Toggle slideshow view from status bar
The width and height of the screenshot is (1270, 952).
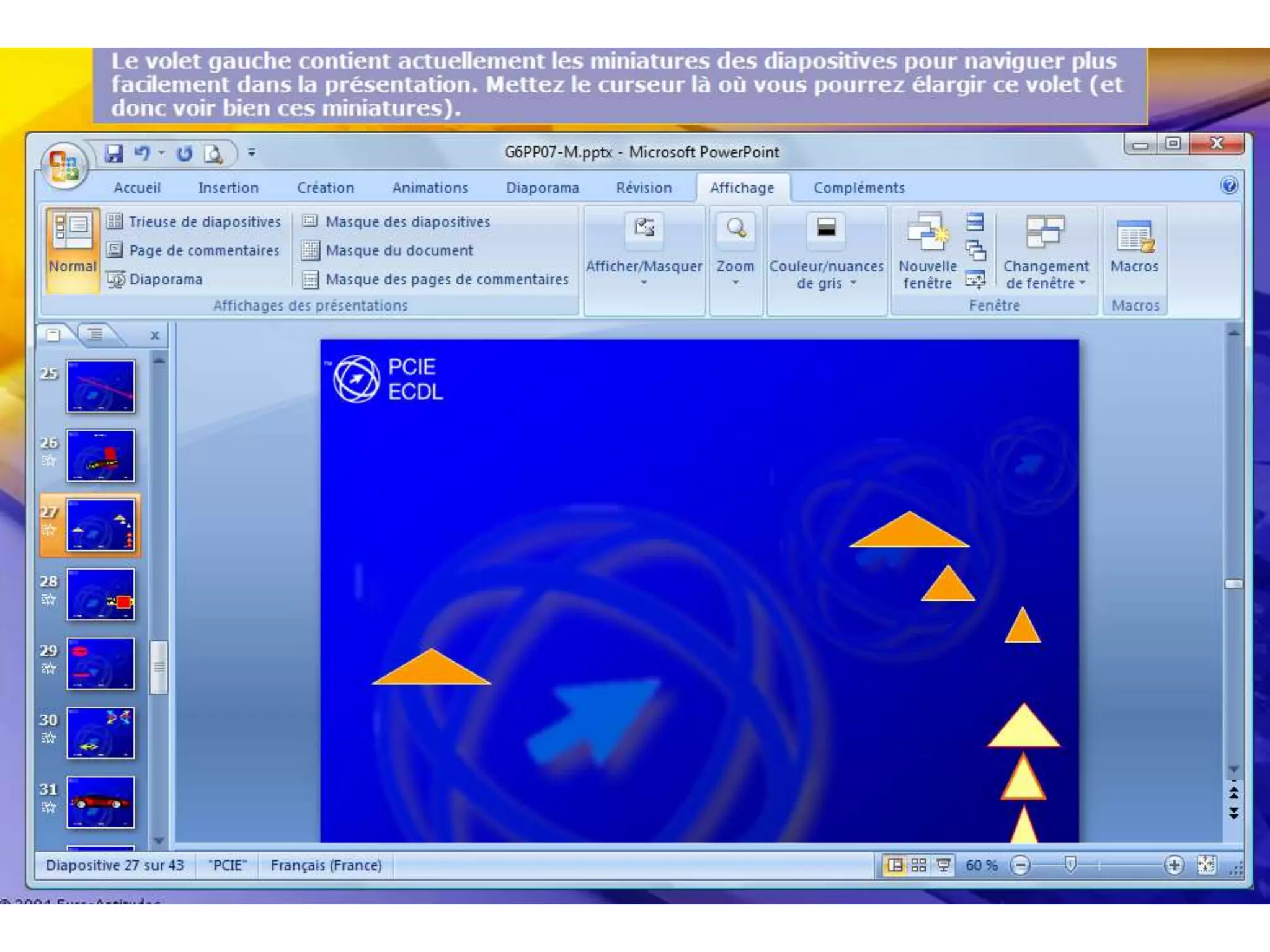[x=943, y=865]
